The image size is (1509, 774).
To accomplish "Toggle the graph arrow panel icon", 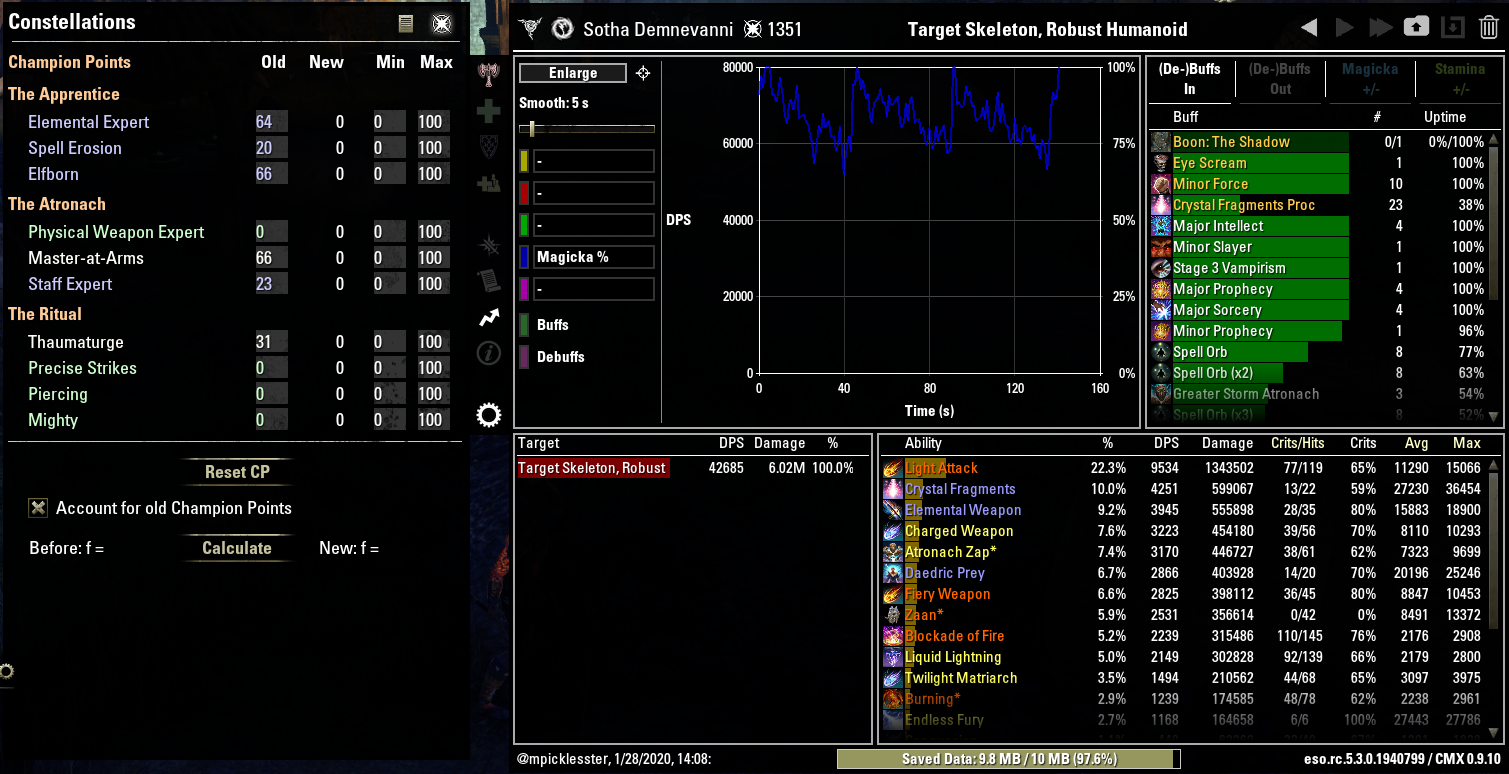I will pyautogui.click(x=488, y=318).
